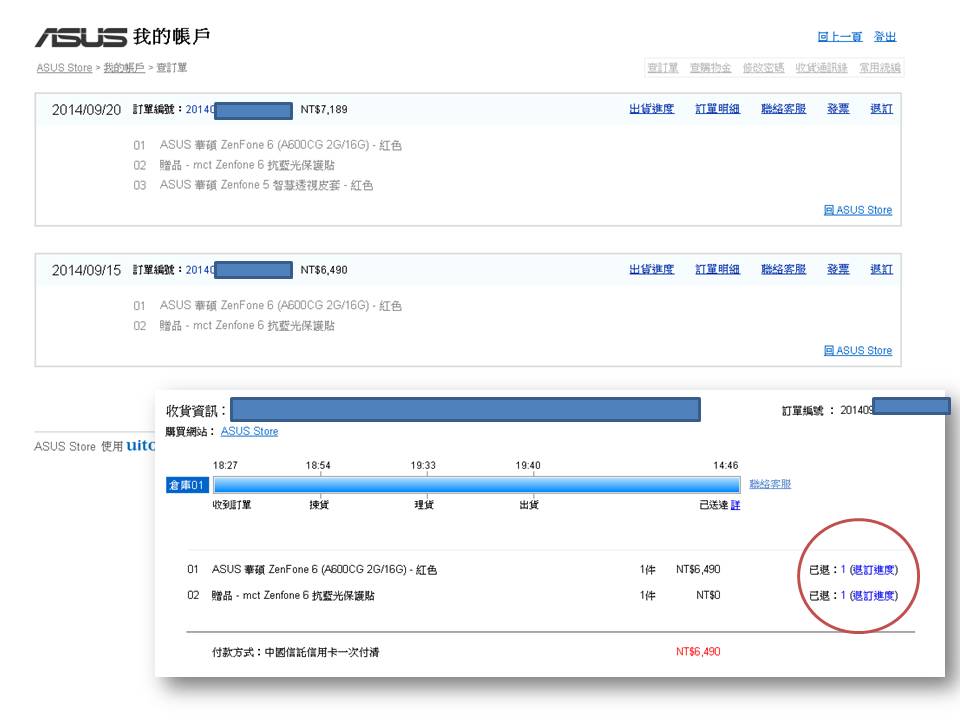Open 發票 for the 2014/09/20 order
960x720 pixels.
pyautogui.click(x=838, y=109)
